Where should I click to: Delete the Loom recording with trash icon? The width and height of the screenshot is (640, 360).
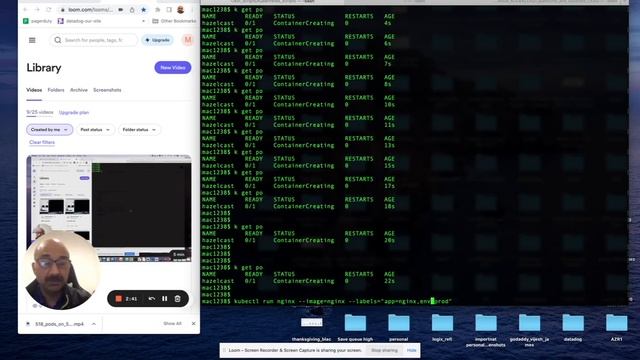(178, 299)
